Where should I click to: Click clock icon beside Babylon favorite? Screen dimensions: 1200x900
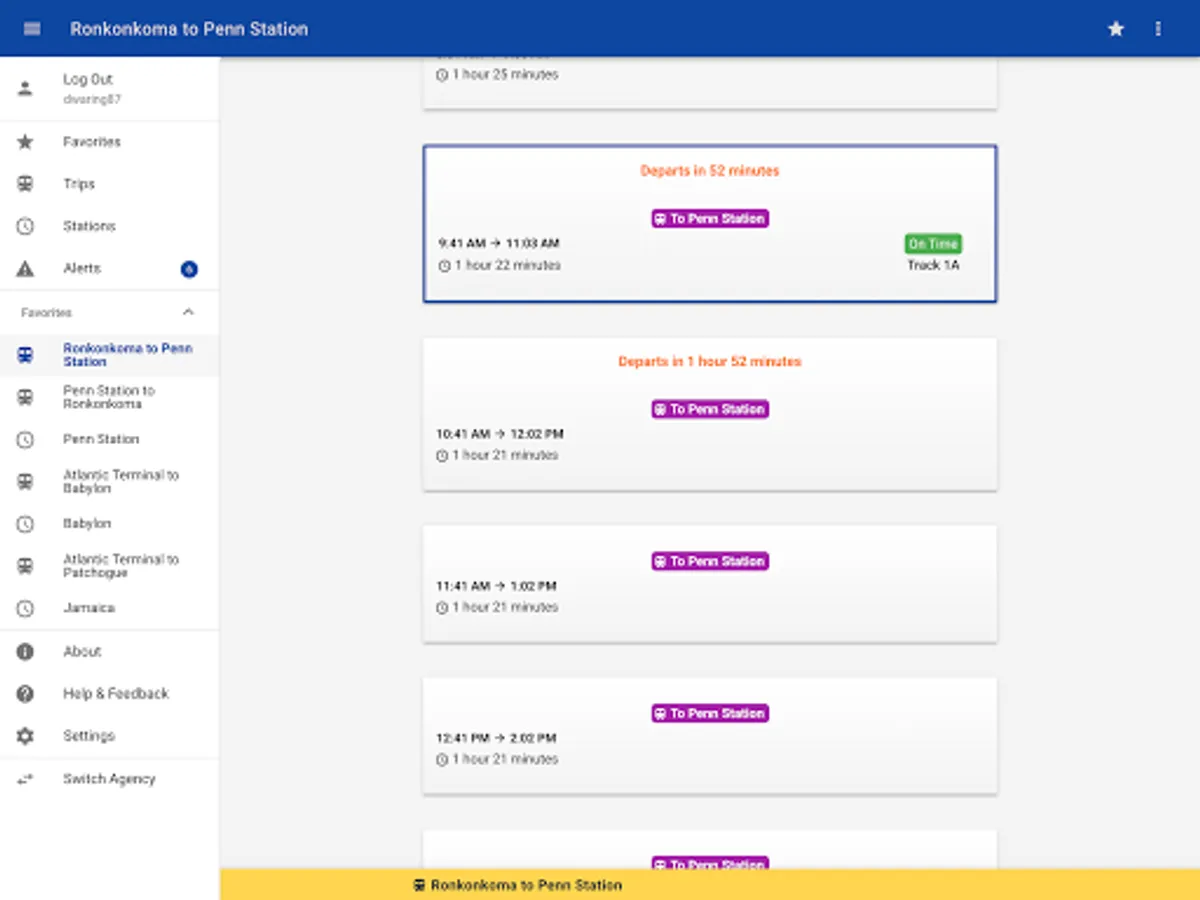(x=25, y=523)
